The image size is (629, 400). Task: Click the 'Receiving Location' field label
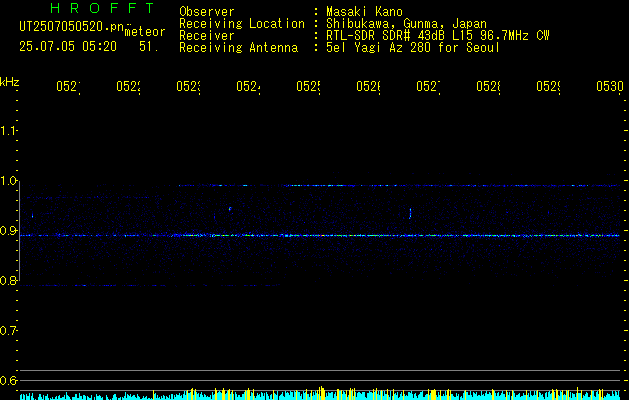pyautogui.click(x=242, y=24)
